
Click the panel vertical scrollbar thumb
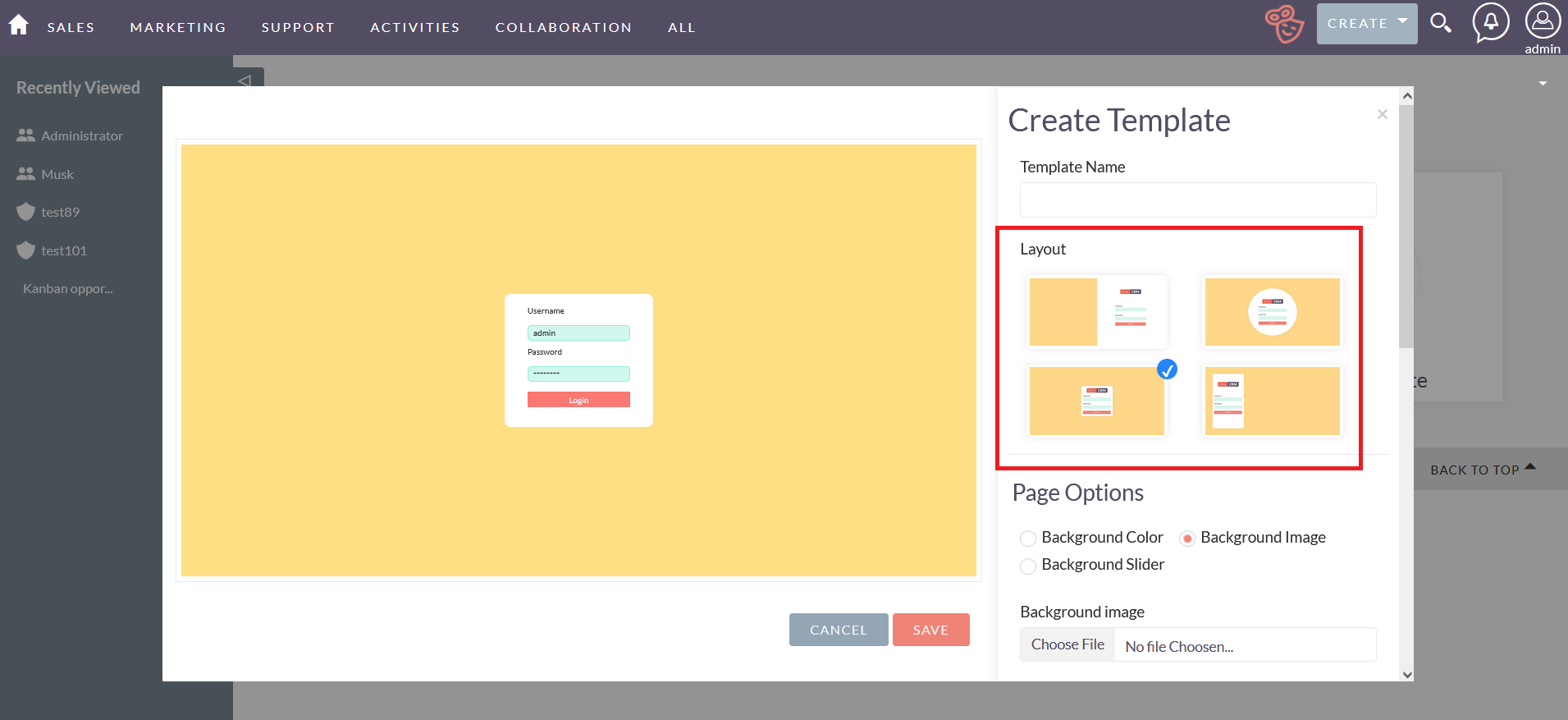coord(1406,226)
